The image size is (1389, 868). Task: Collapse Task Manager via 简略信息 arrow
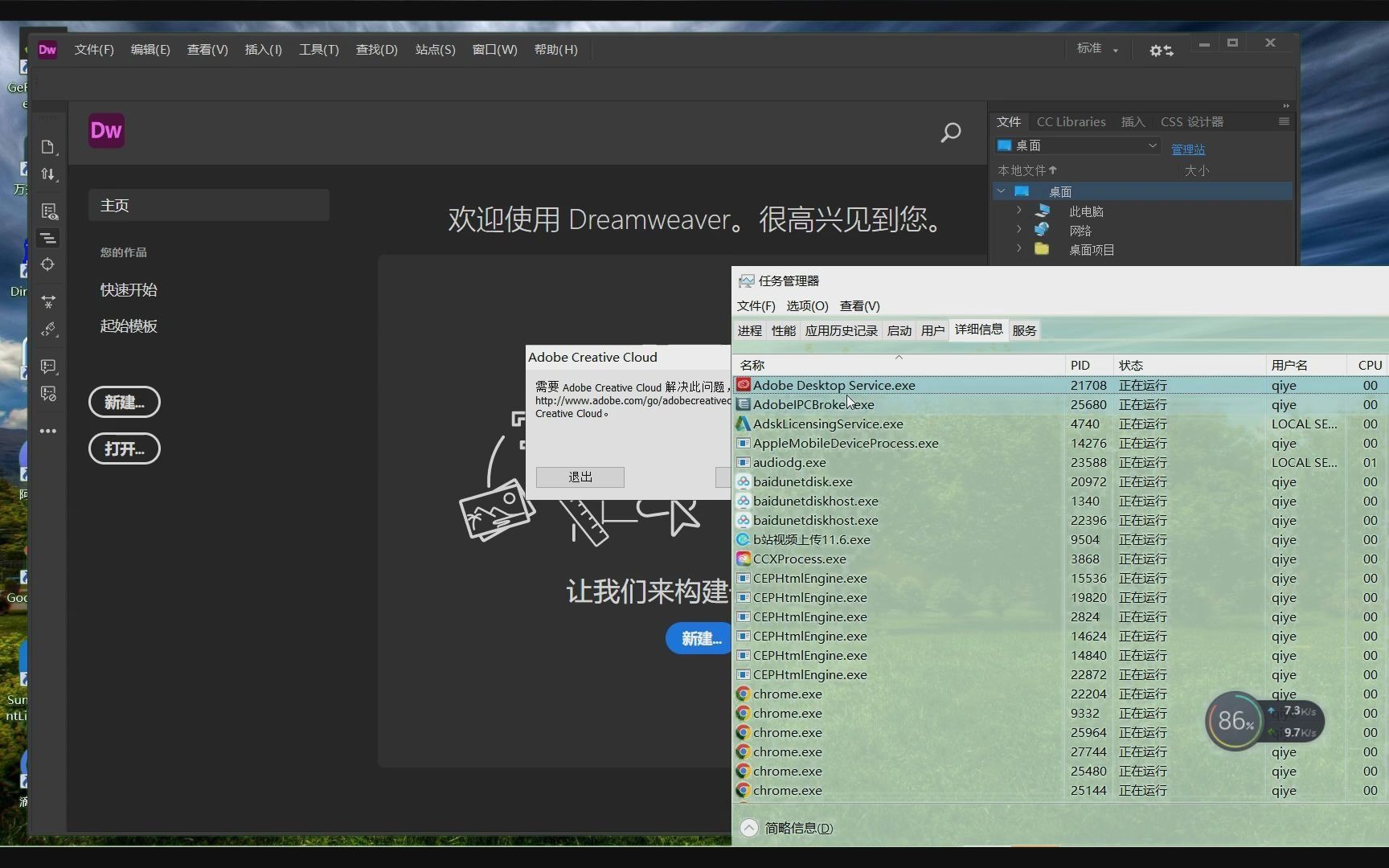(748, 828)
